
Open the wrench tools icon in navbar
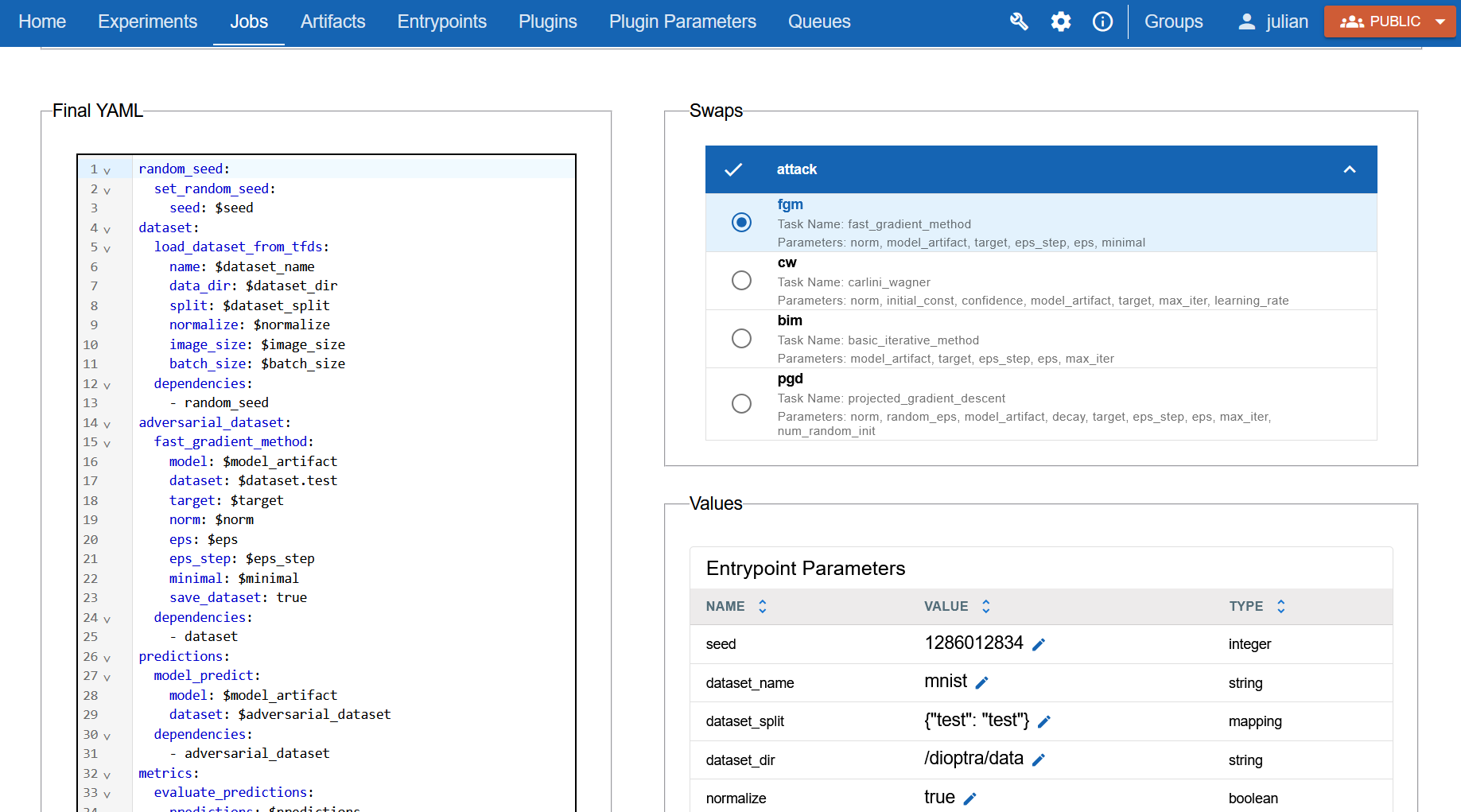click(x=1019, y=21)
